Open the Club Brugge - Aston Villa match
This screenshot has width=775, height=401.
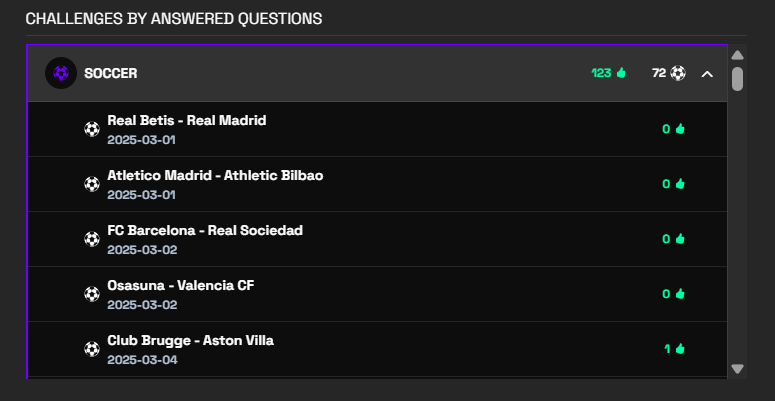[x=378, y=349]
